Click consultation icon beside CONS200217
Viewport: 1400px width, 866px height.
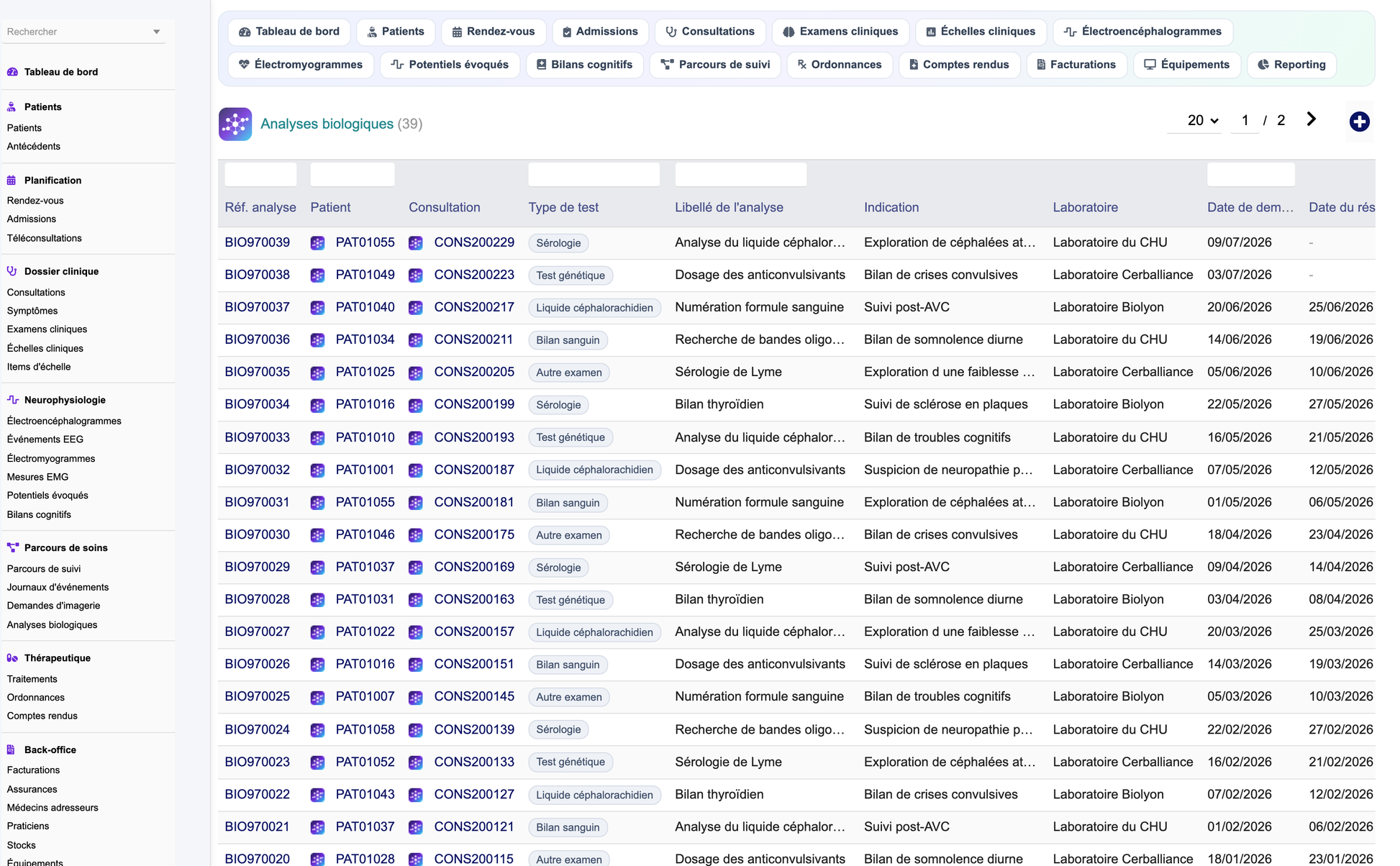point(416,308)
